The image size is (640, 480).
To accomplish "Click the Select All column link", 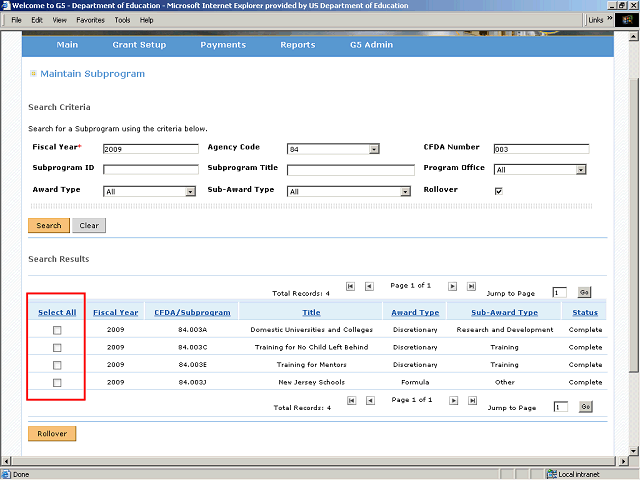I will tap(57, 312).
